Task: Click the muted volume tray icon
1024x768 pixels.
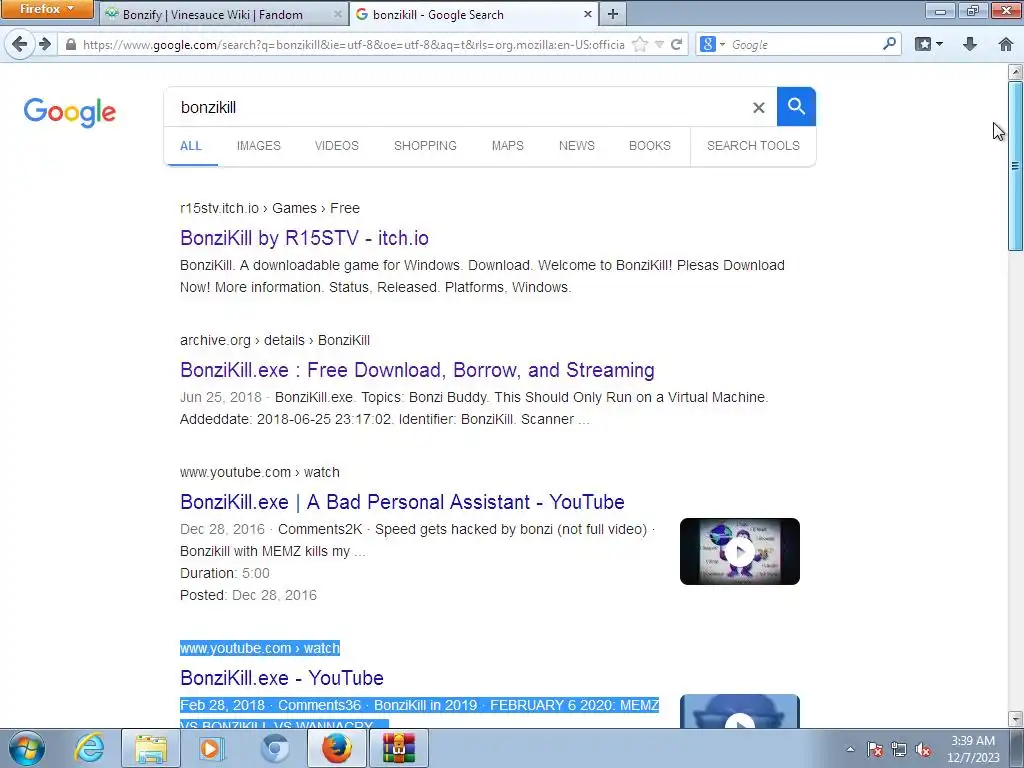Action: coord(923,749)
